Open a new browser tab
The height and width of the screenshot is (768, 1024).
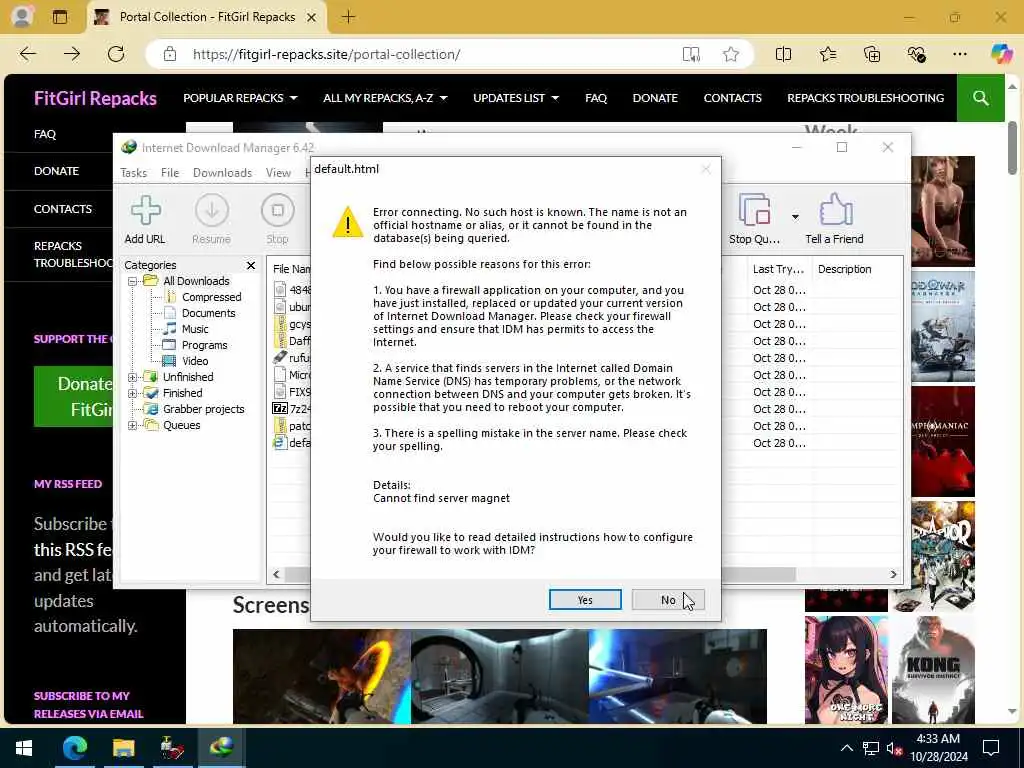(x=349, y=17)
